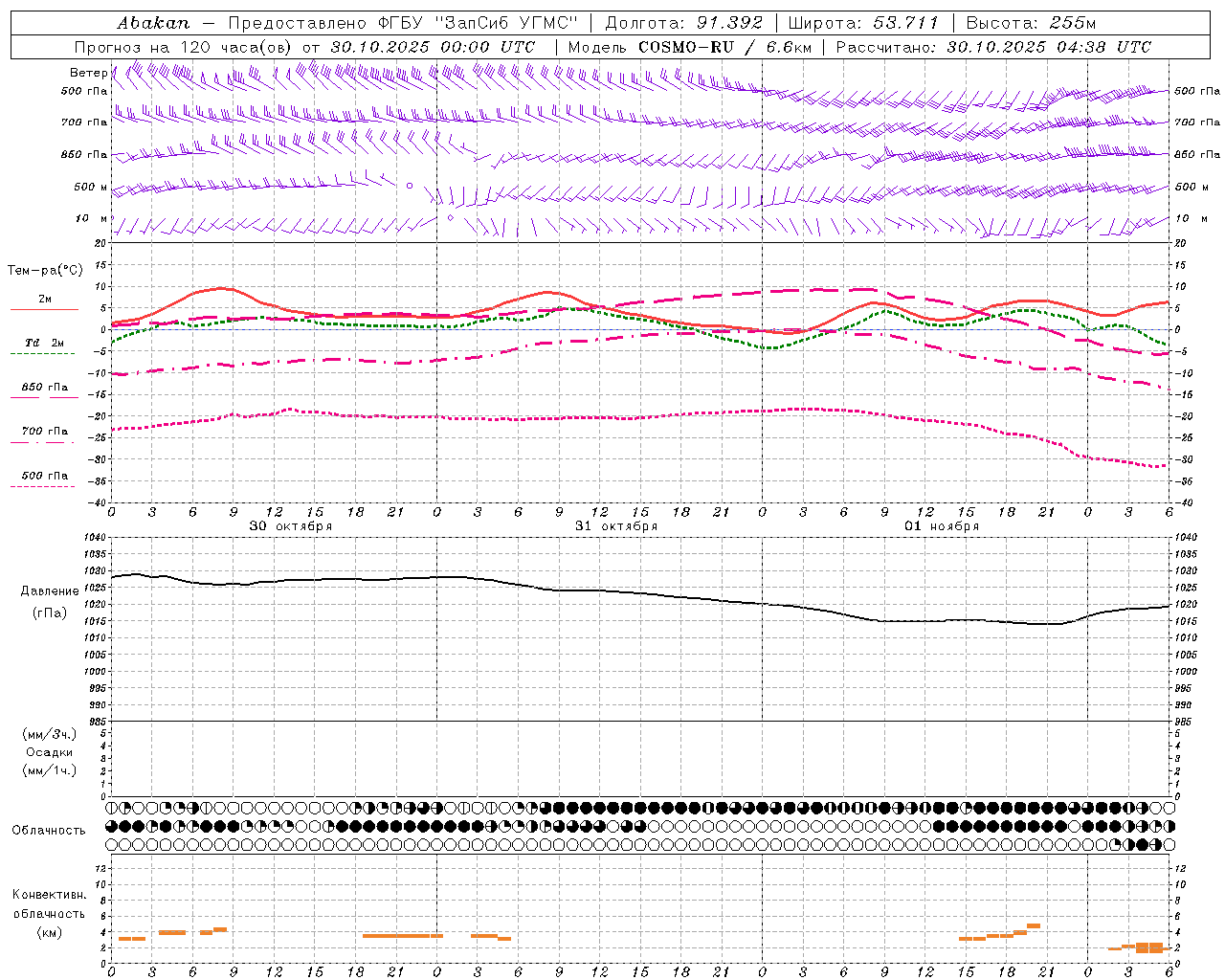
Task: Click the 700 гПа temperature legend entry
Action: (44, 431)
